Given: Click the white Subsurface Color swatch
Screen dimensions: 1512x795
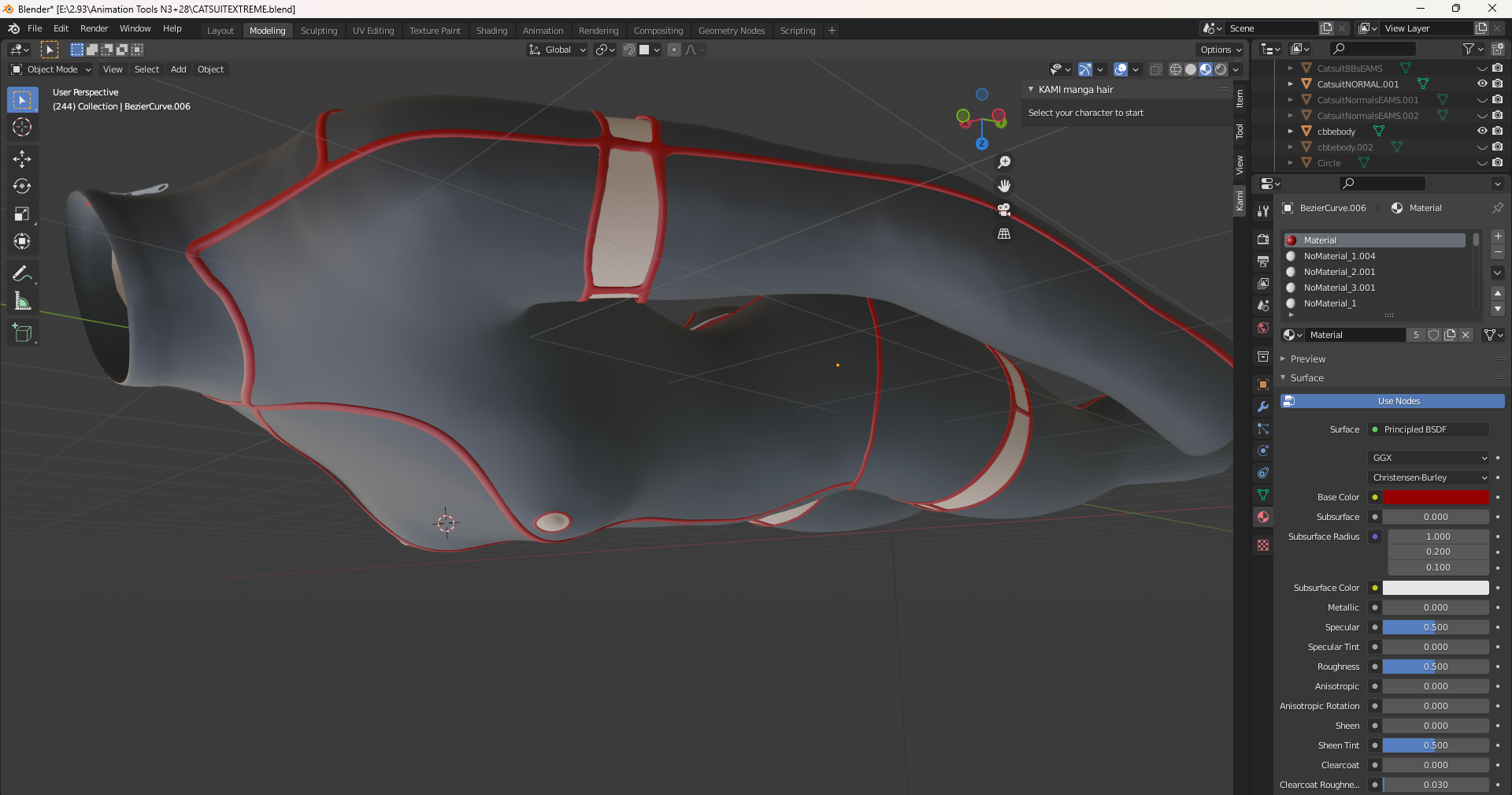Looking at the screenshot, I should click(x=1436, y=588).
